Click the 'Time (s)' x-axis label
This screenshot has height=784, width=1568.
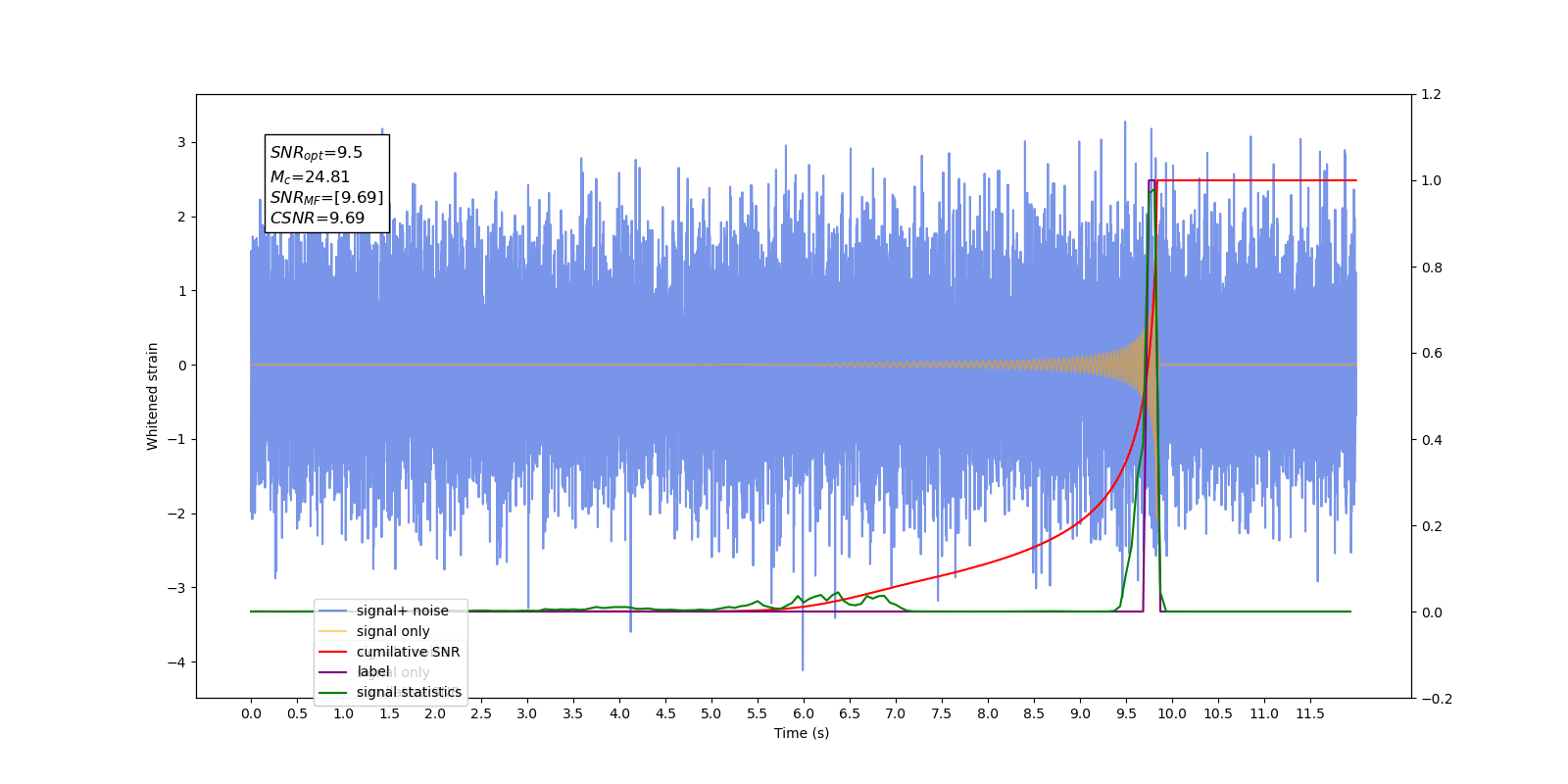pyautogui.click(x=802, y=733)
